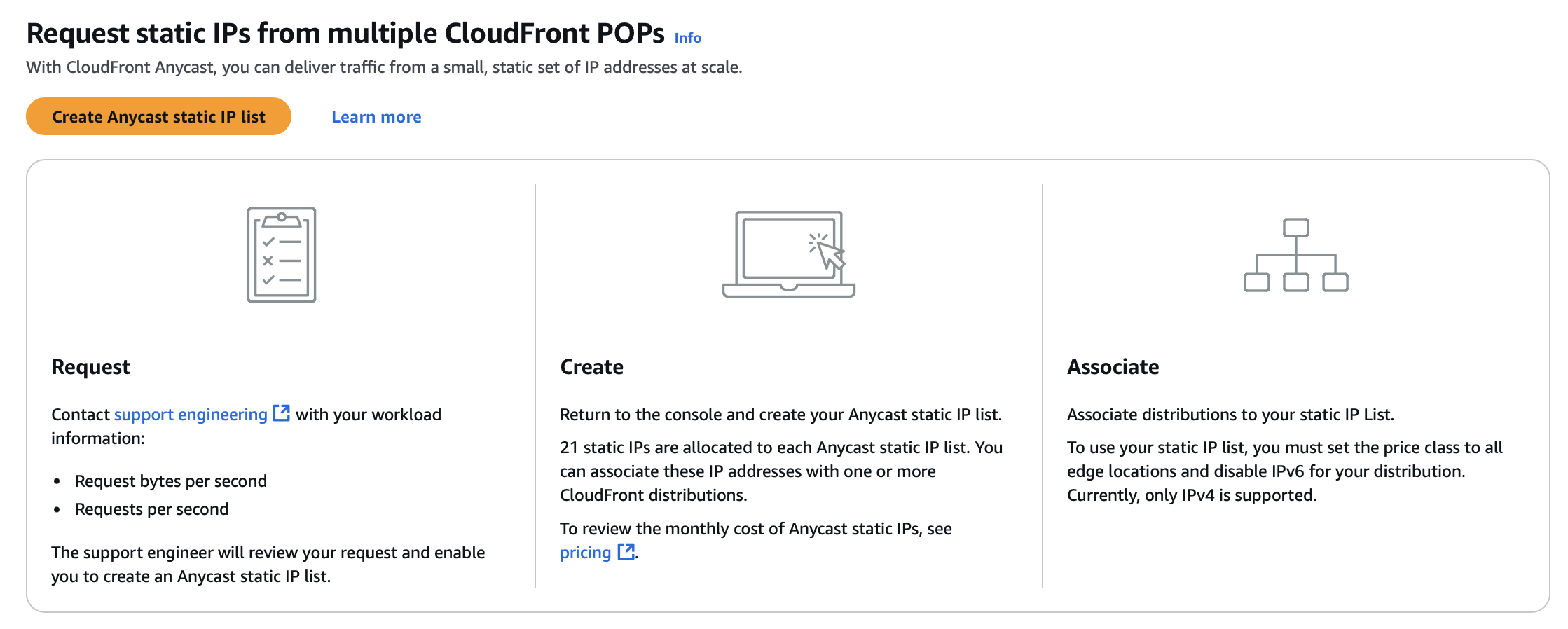The height and width of the screenshot is (629, 1568).
Task: Click the network hierarchy icon above Associate
Action: [1296, 255]
